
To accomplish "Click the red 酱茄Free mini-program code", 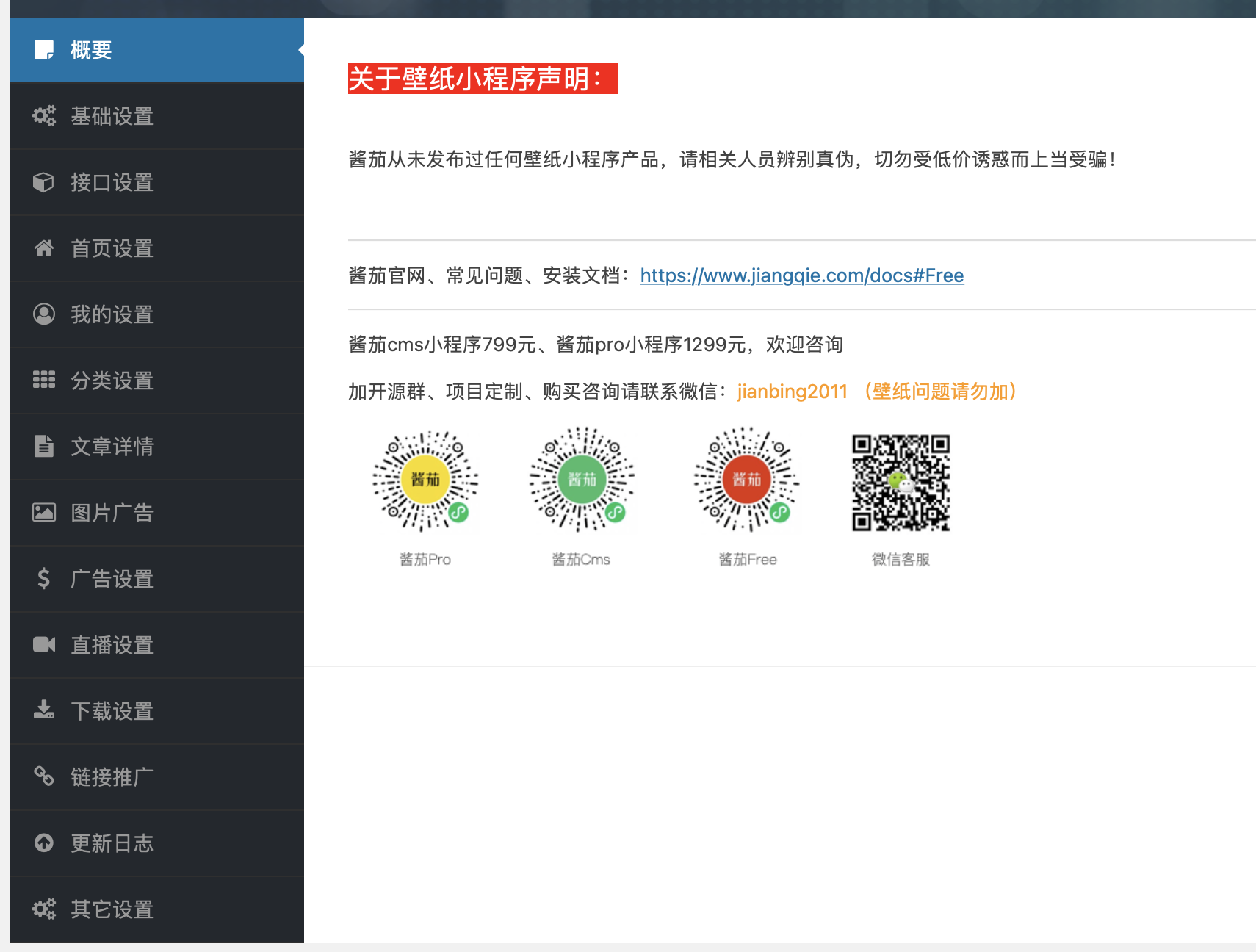I will pyautogui.click(x=747, y=480).
